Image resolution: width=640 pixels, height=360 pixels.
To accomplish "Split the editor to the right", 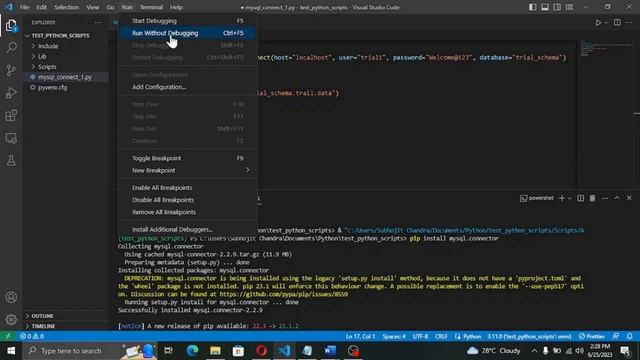I will pyautogui.click(x=617, y=23).
